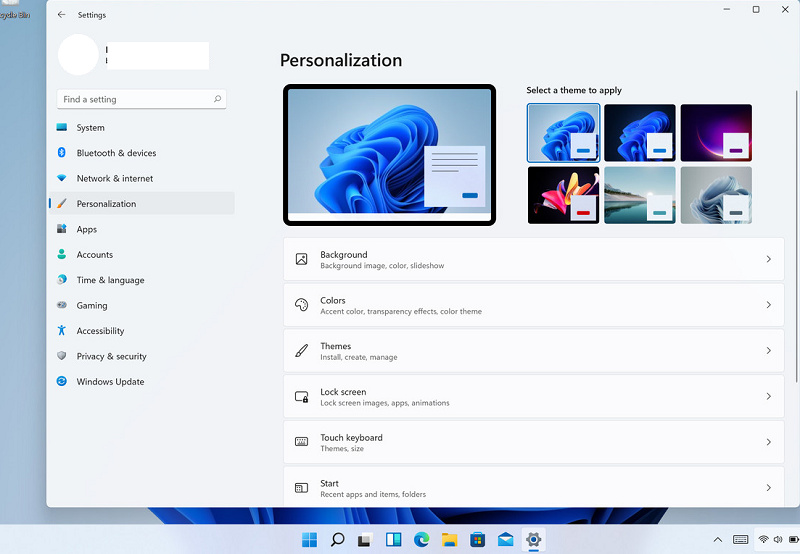The height and width of the screenshot is (554, 800).
Task: Click the desktop preview image
Action: (389, 155)
